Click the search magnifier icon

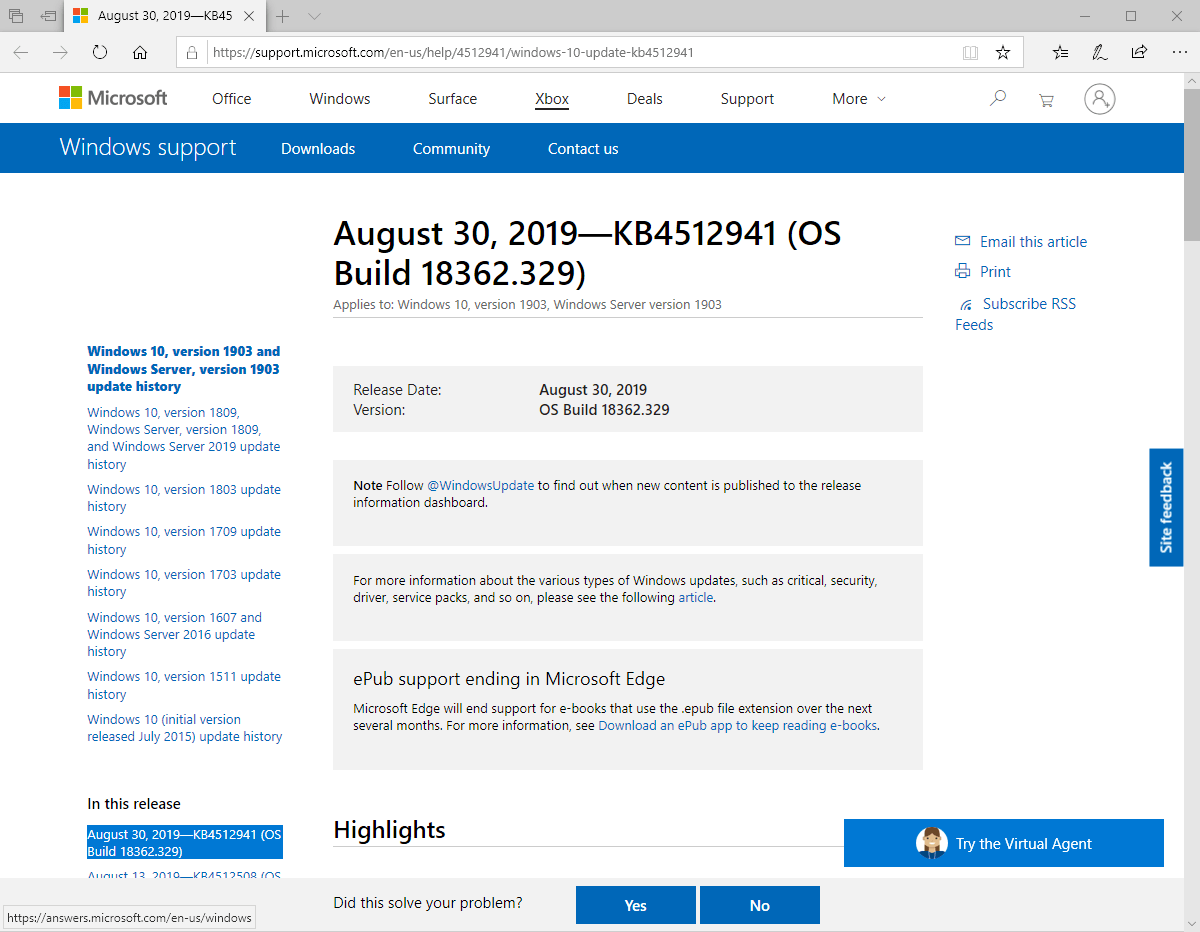click(x=997, y=99)
